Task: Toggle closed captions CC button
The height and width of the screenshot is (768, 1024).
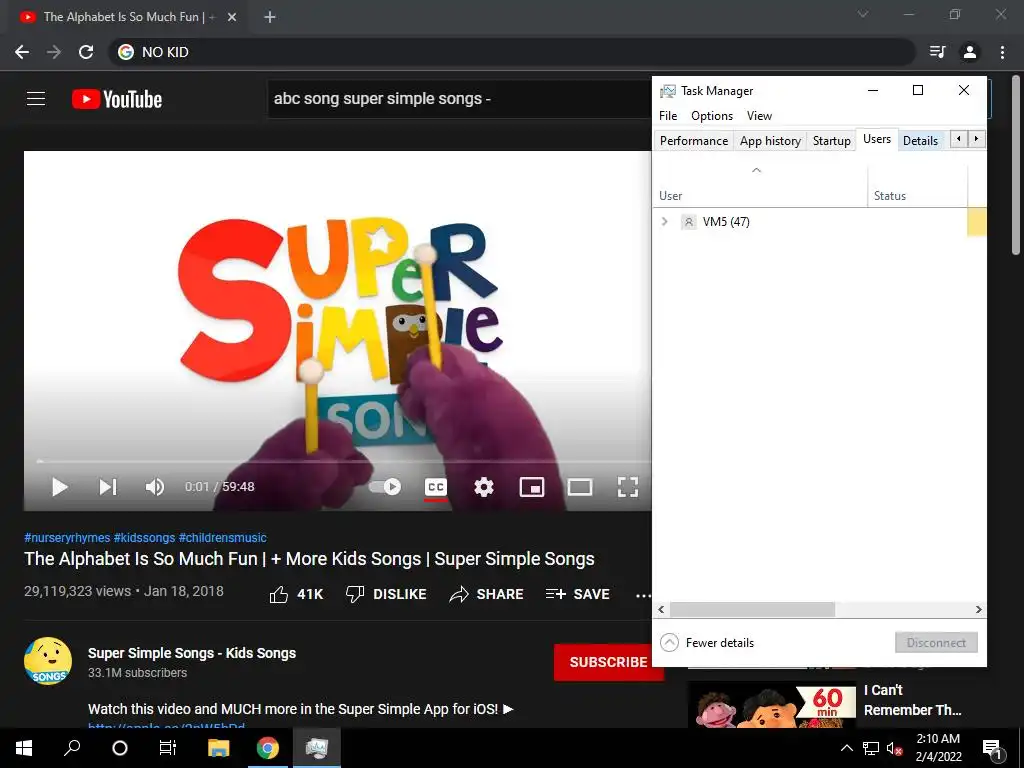Action: [x=436, y=487]
